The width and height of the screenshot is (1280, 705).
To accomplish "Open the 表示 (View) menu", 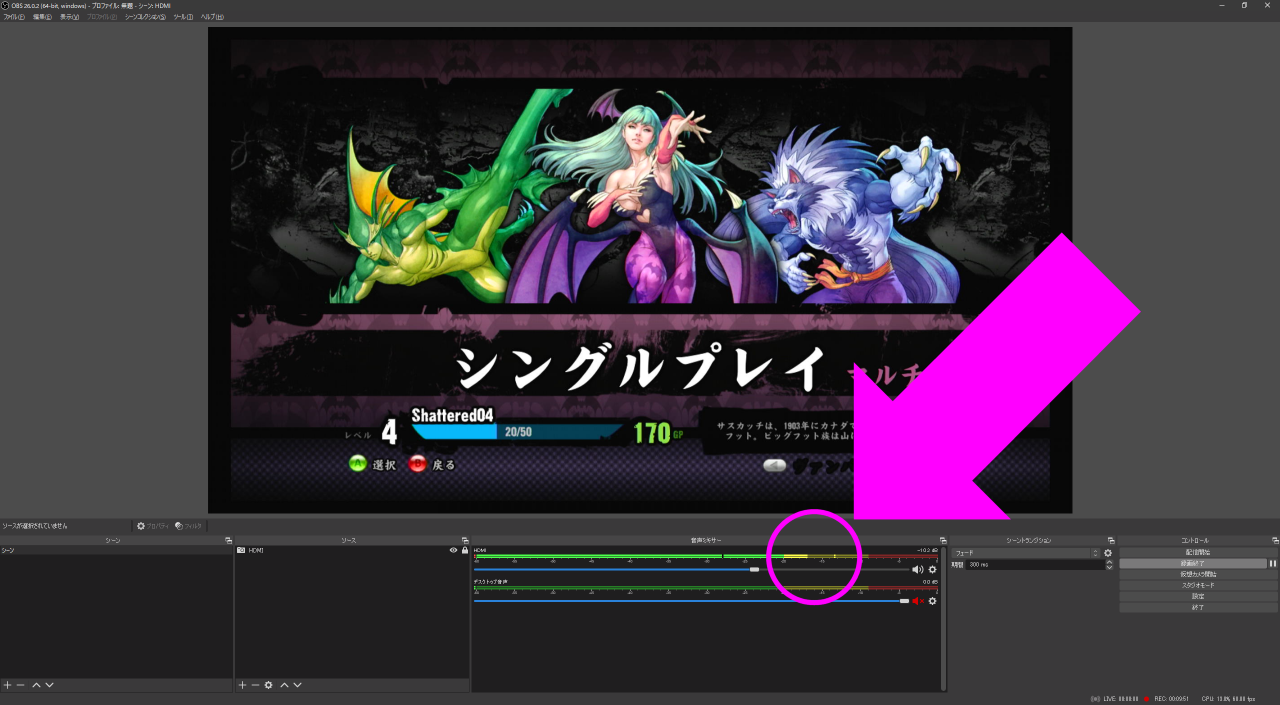I will 69,17.
